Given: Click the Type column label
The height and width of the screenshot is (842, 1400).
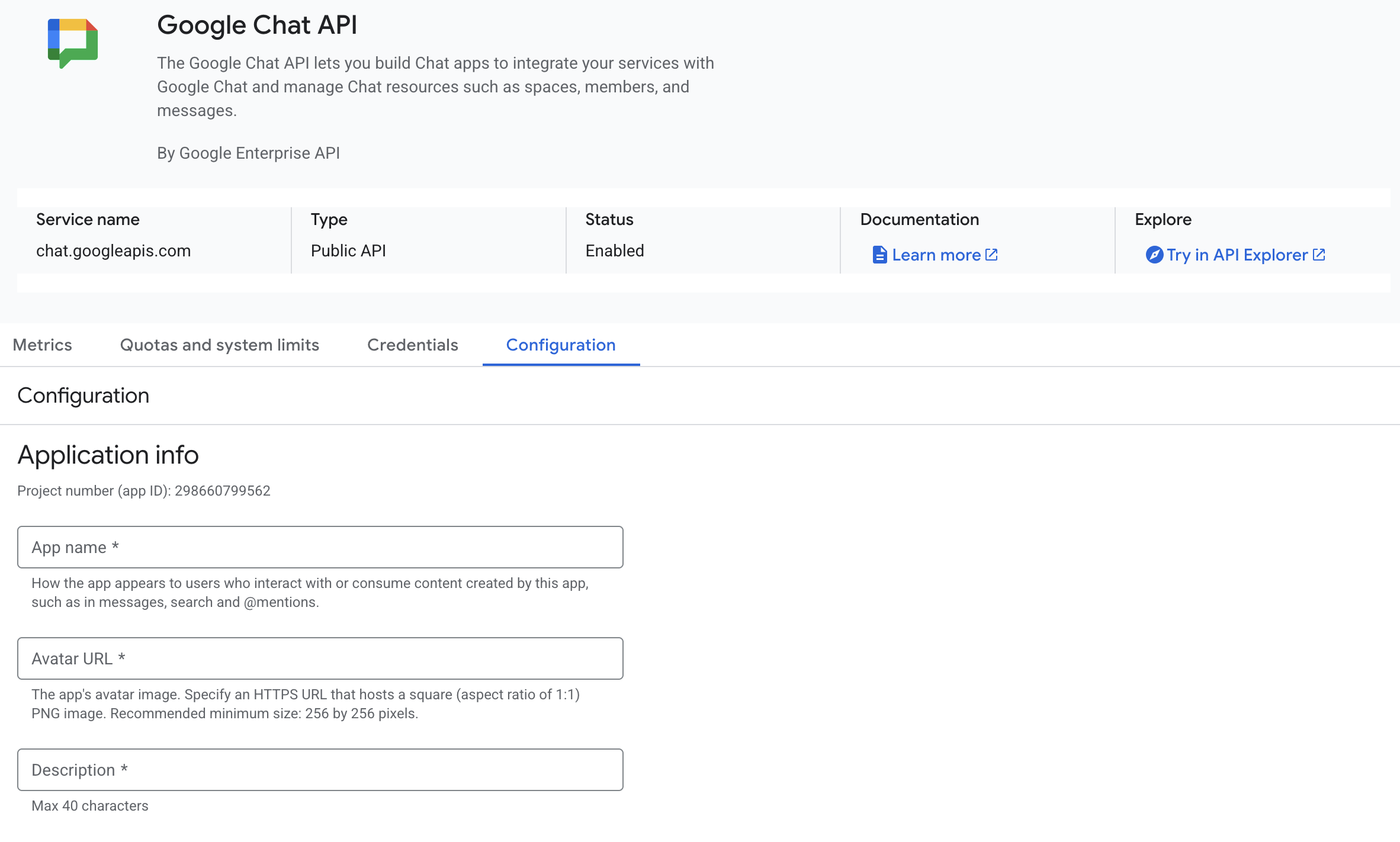Looking at the screenshot, I should tap(329, 220).
